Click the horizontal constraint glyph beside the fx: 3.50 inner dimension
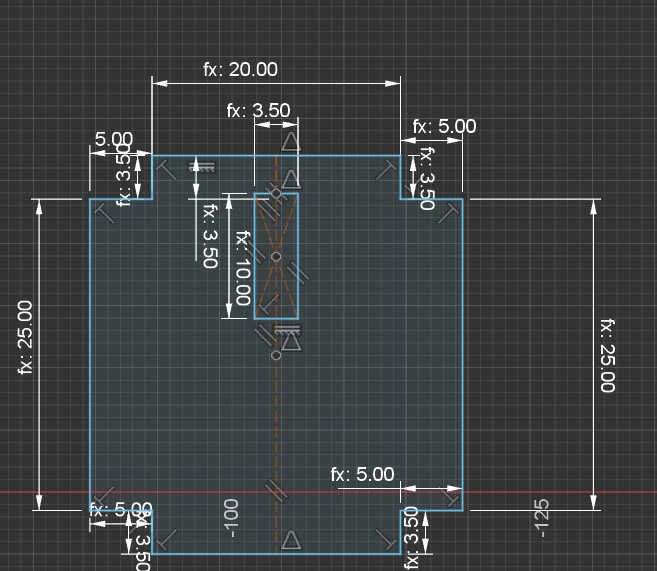 tap(203, 166)
